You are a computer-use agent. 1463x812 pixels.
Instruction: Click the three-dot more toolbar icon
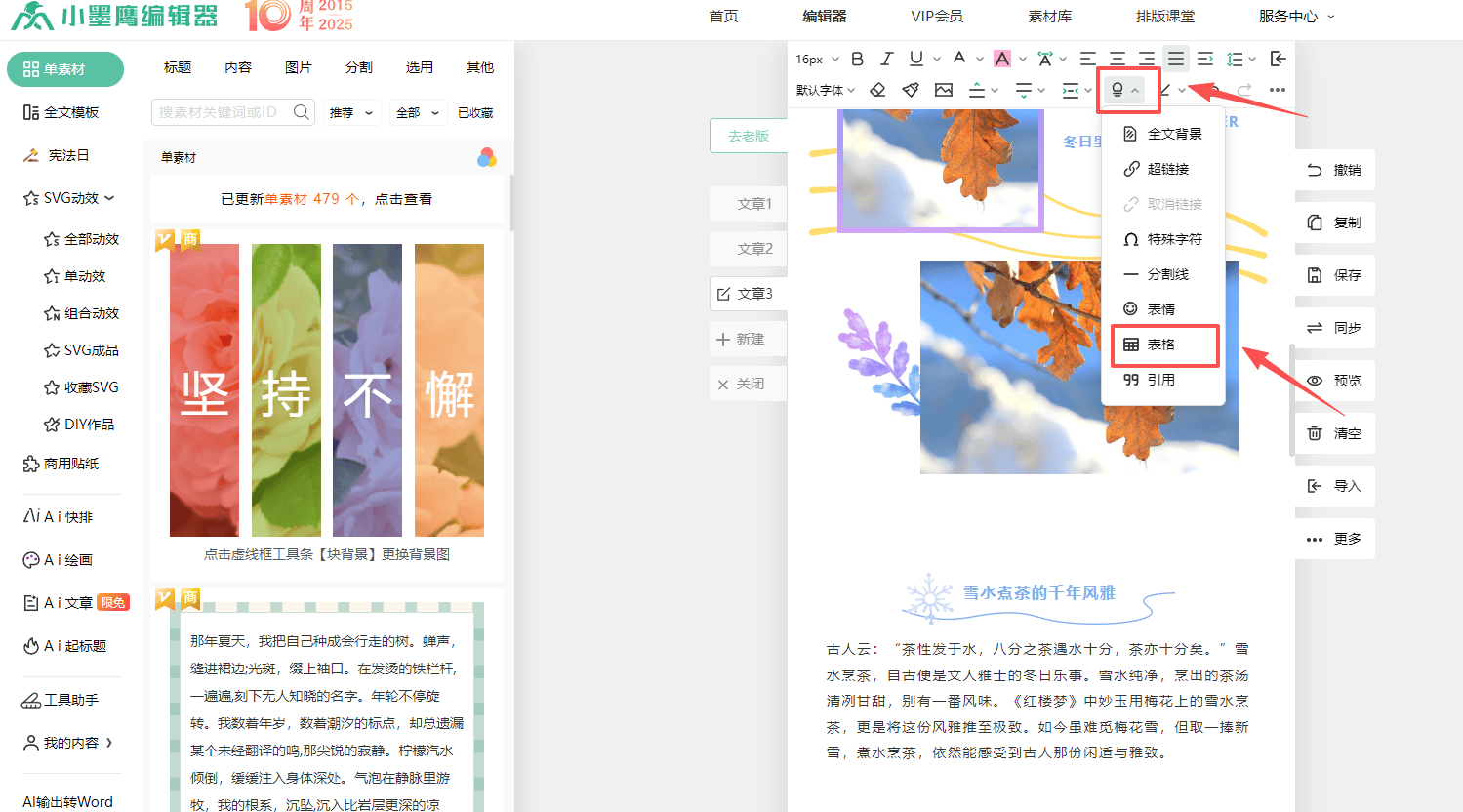point(1277,90)
